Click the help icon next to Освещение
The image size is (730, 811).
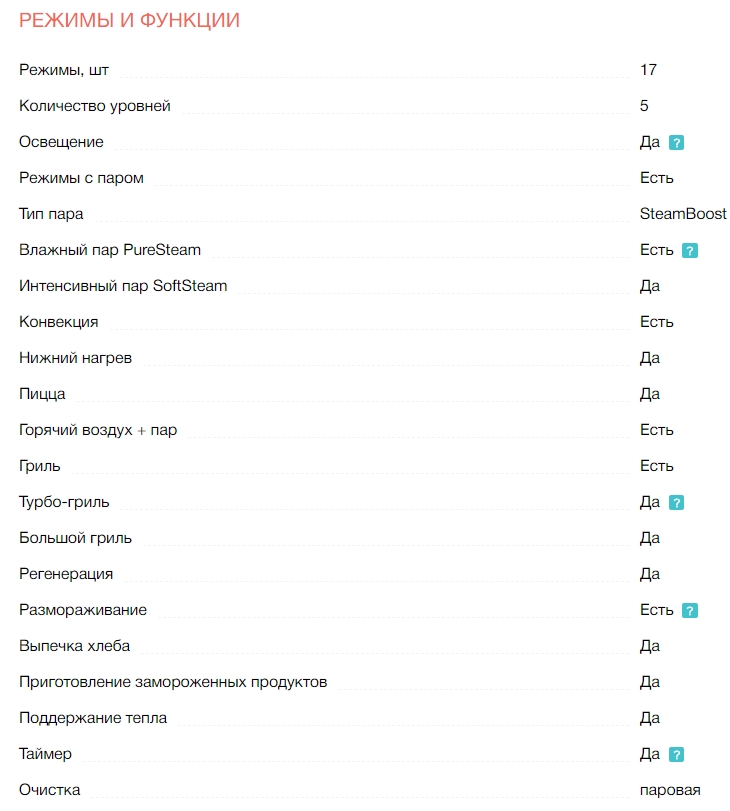pyautogui.click(x=676, y=143)
